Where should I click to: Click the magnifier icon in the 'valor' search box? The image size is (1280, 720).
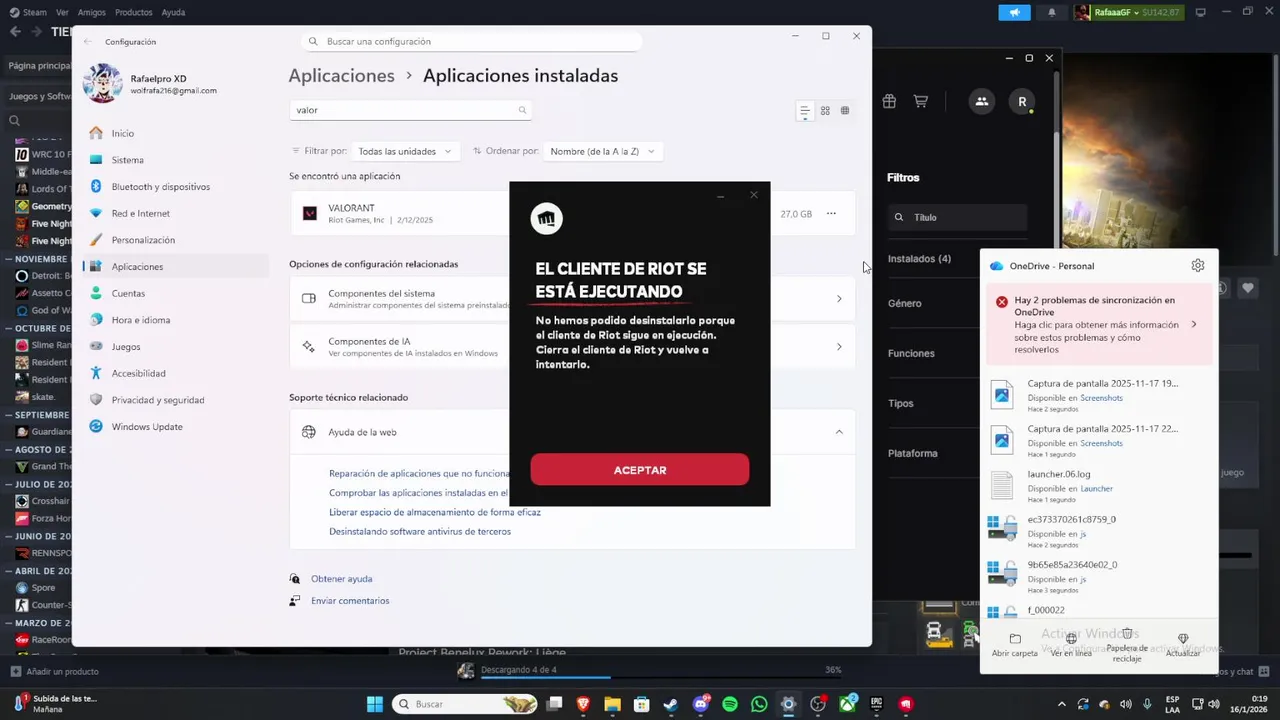(522, 110)
